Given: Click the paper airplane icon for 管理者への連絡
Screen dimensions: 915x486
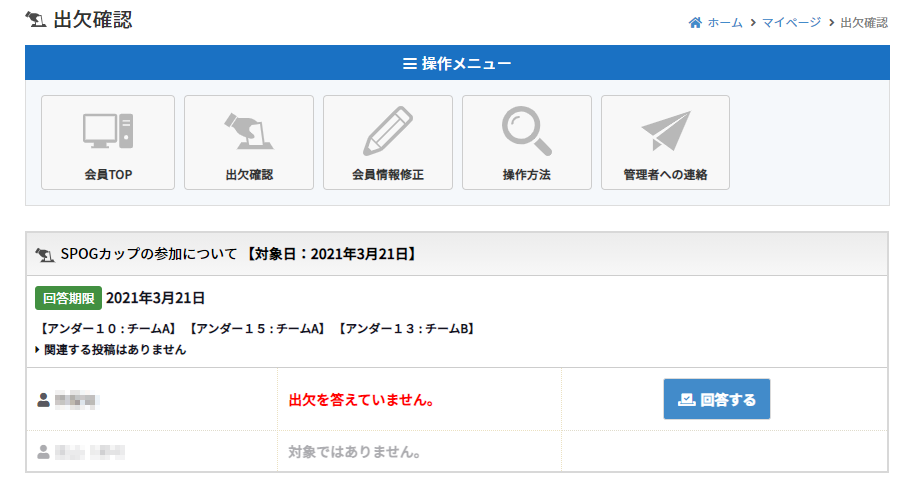Looking at the screenshot, I should point(665,131).
